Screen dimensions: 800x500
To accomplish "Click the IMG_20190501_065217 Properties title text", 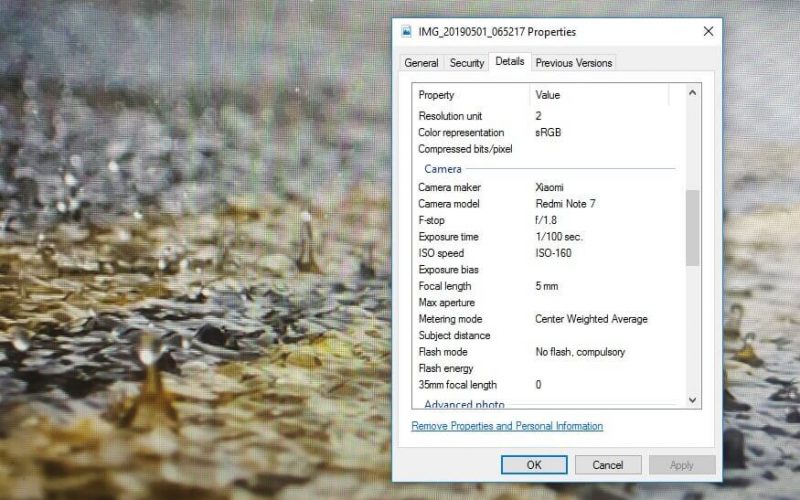I will pos(497,32).
